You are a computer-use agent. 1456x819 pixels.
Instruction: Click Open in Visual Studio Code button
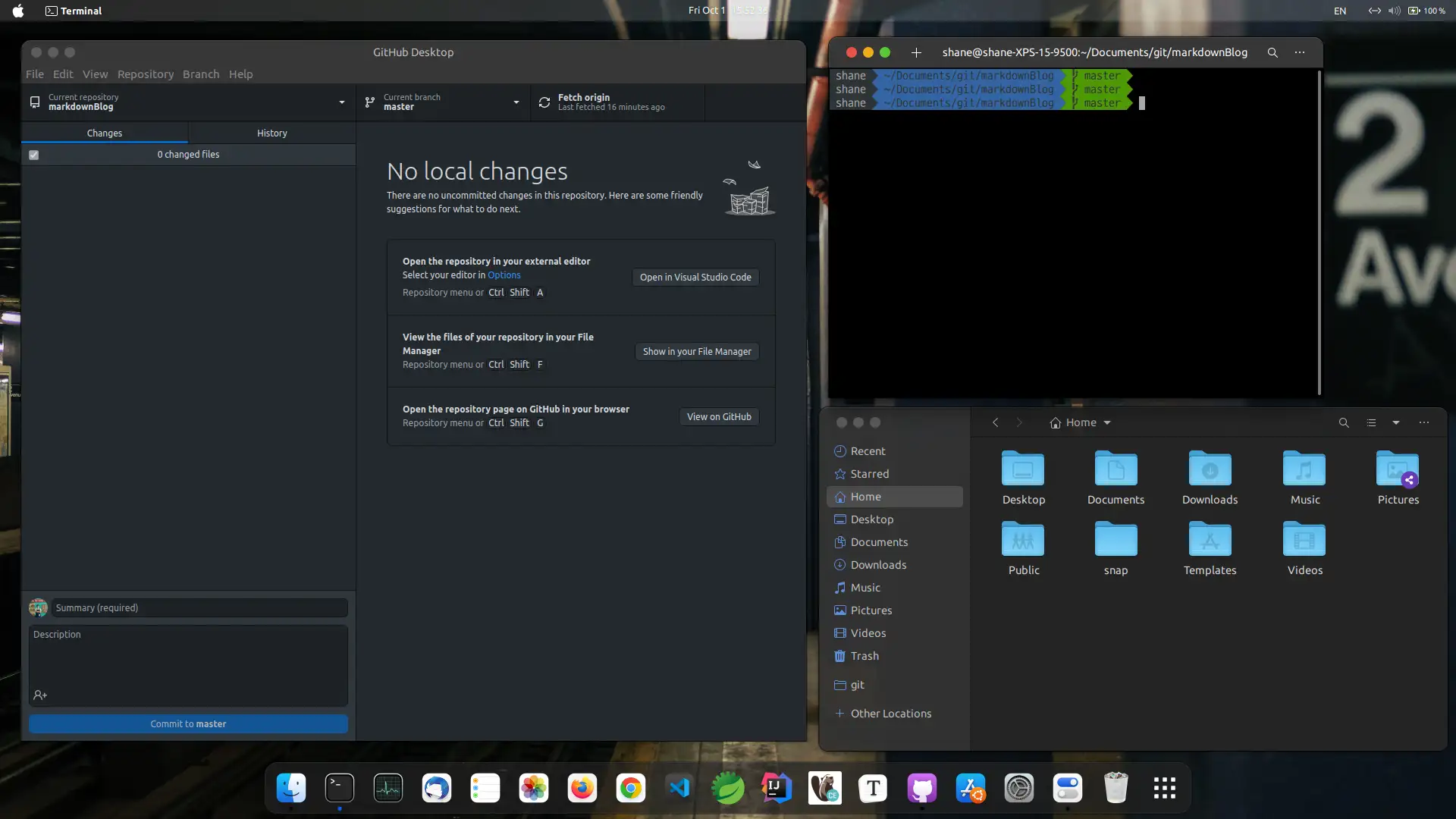point(695,278)
